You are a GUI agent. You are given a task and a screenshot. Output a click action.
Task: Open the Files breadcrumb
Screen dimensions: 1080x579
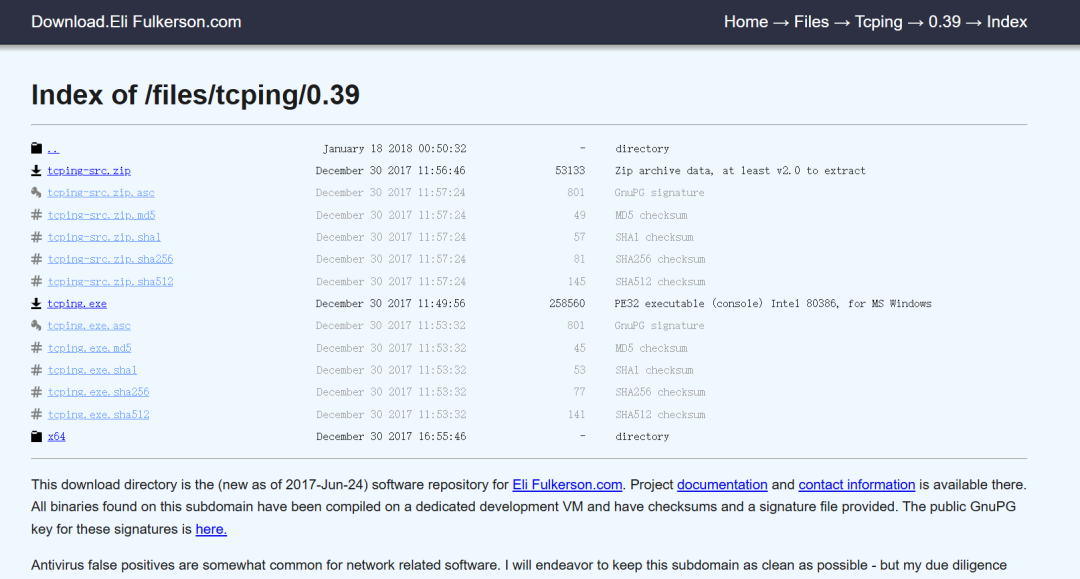811,22
